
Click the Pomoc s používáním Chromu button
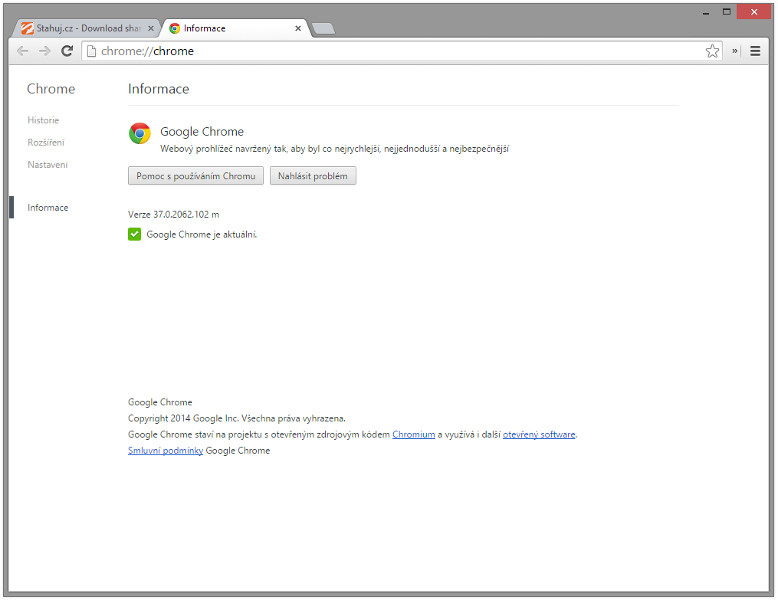(196, 176)
